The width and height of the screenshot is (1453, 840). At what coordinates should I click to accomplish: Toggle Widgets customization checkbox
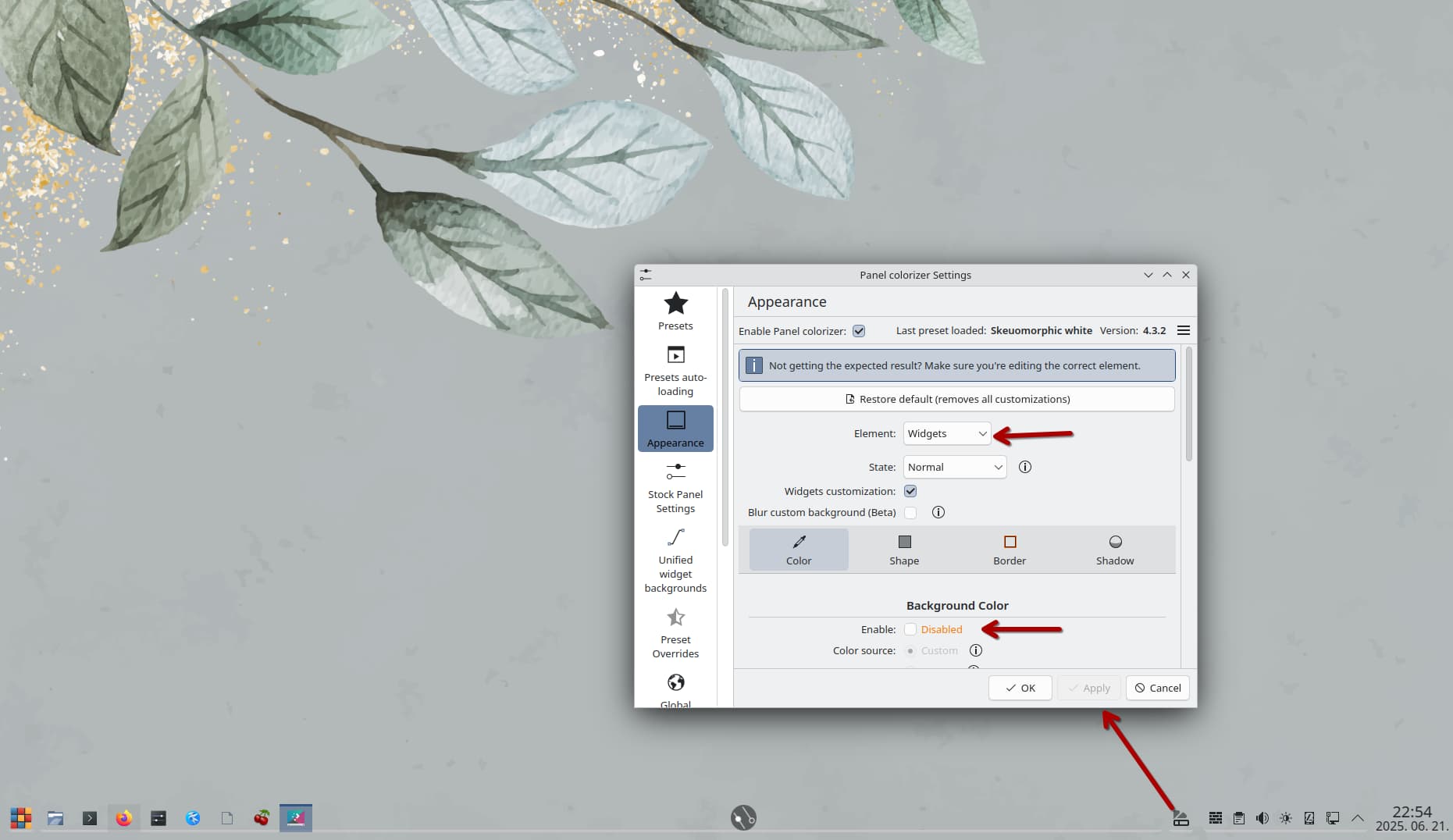[x=910, y=491]
